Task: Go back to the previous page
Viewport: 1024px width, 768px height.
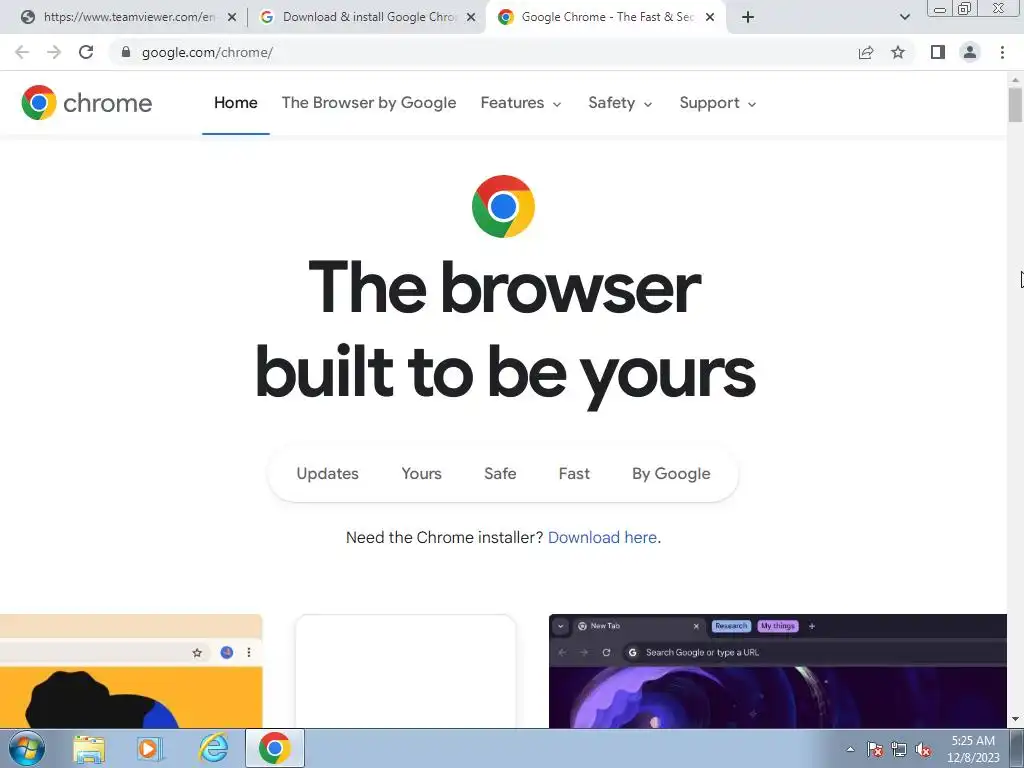Action: 22,52
